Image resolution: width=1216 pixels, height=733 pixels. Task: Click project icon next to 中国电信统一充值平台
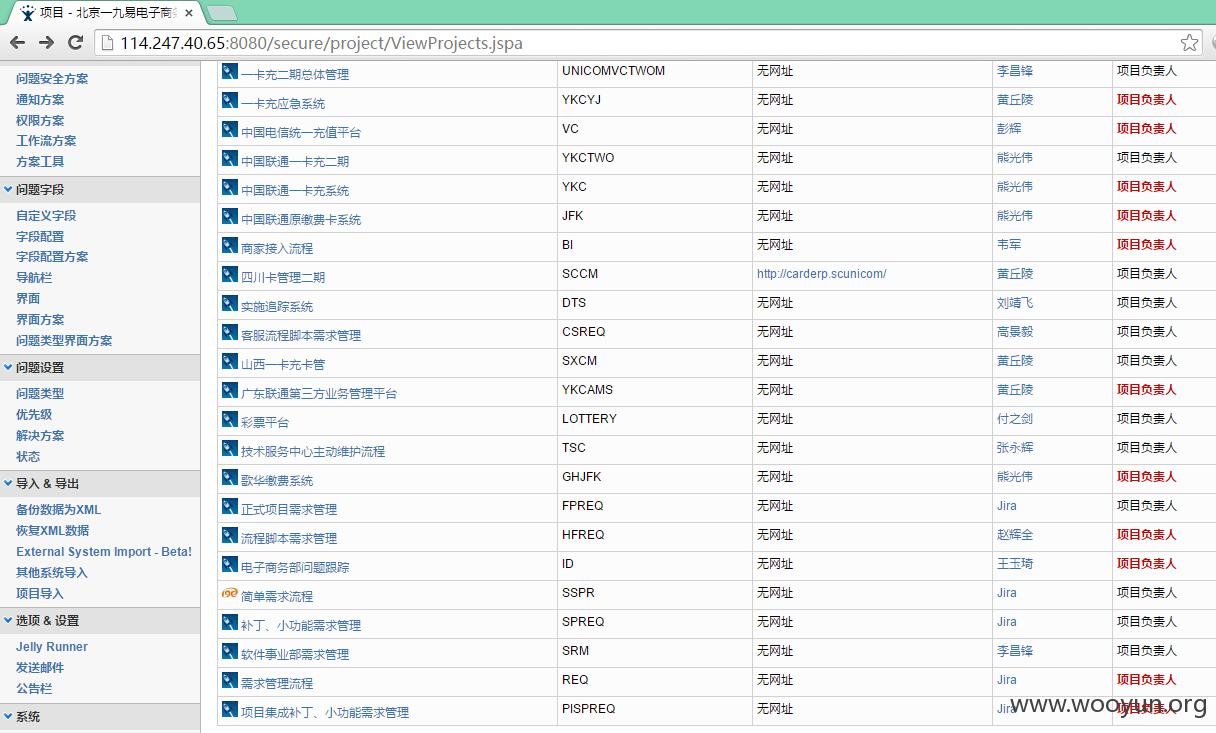tap(229, 130)
